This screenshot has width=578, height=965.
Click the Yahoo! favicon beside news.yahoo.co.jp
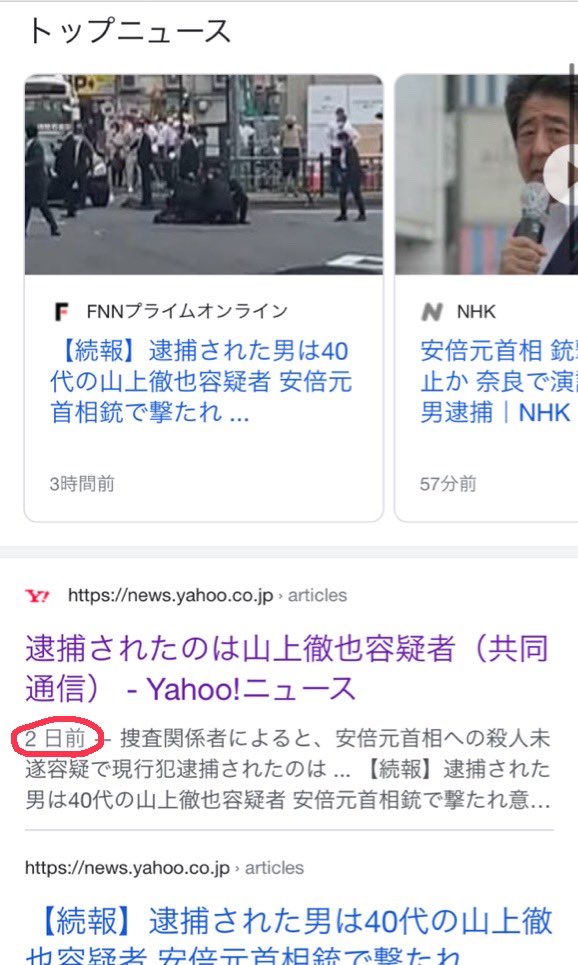(x=38, y=596)
